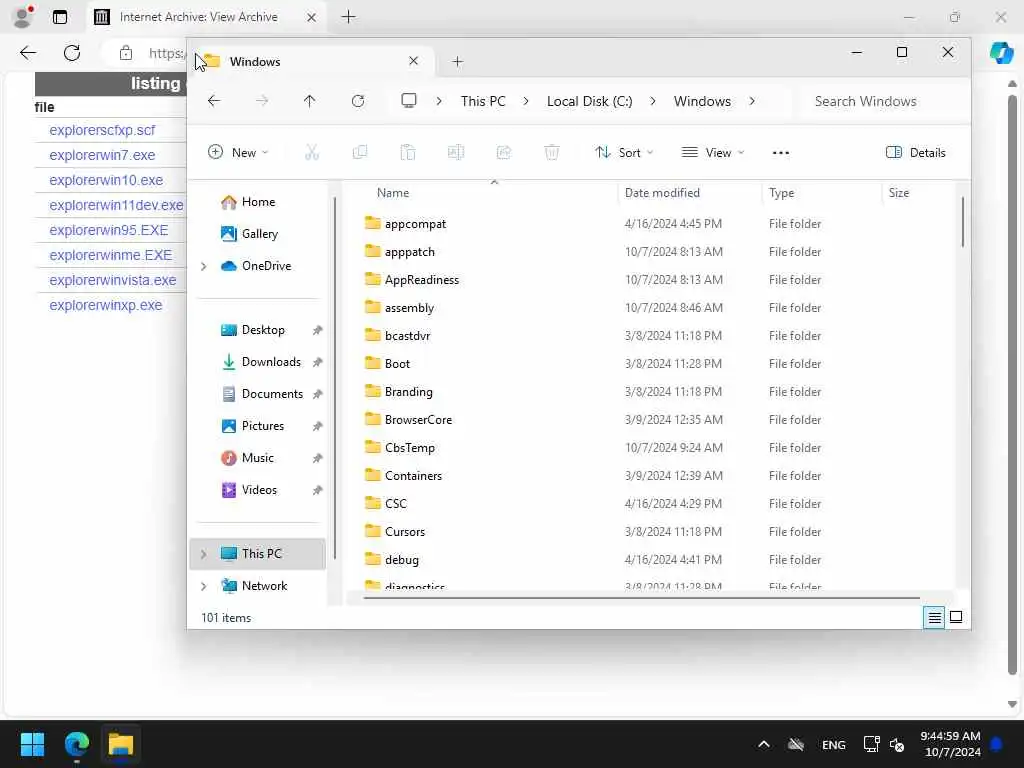Select the Windows tab in Explorer
The image size is (1024, 768).
(313, 61)
